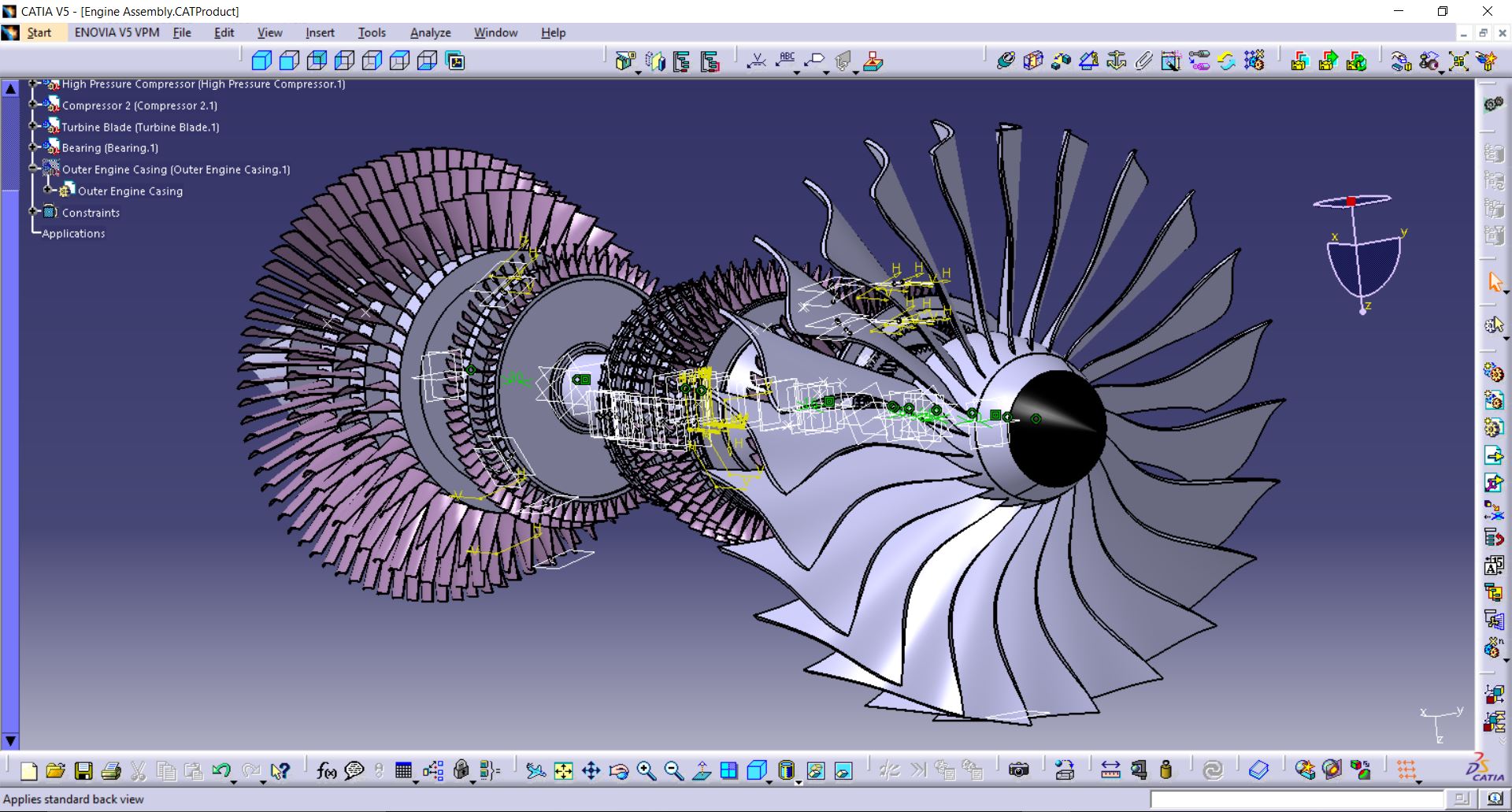1512x812 pixels.
Task: Open the Multi-View layout icon
Action: (729, 771)
